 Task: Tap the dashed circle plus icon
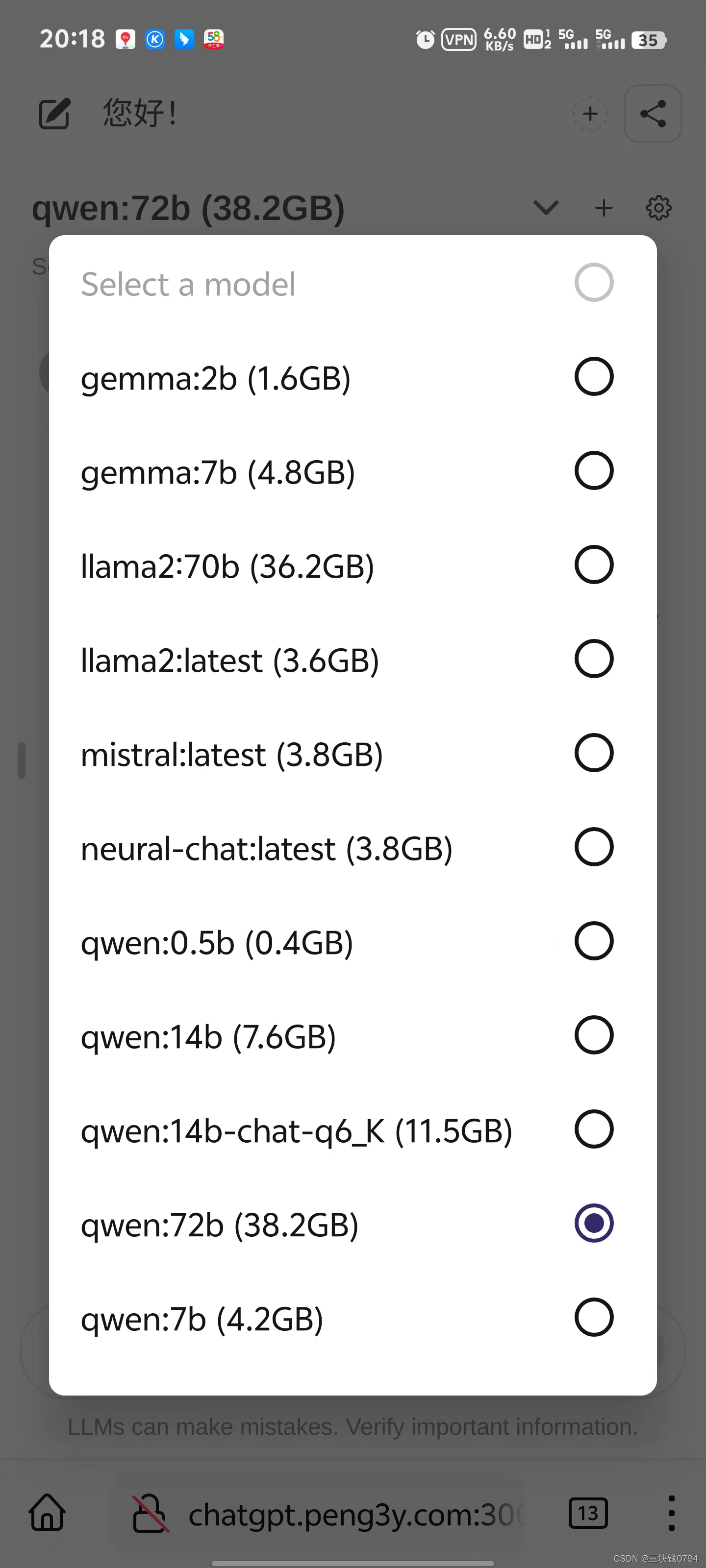click(590, 114)
